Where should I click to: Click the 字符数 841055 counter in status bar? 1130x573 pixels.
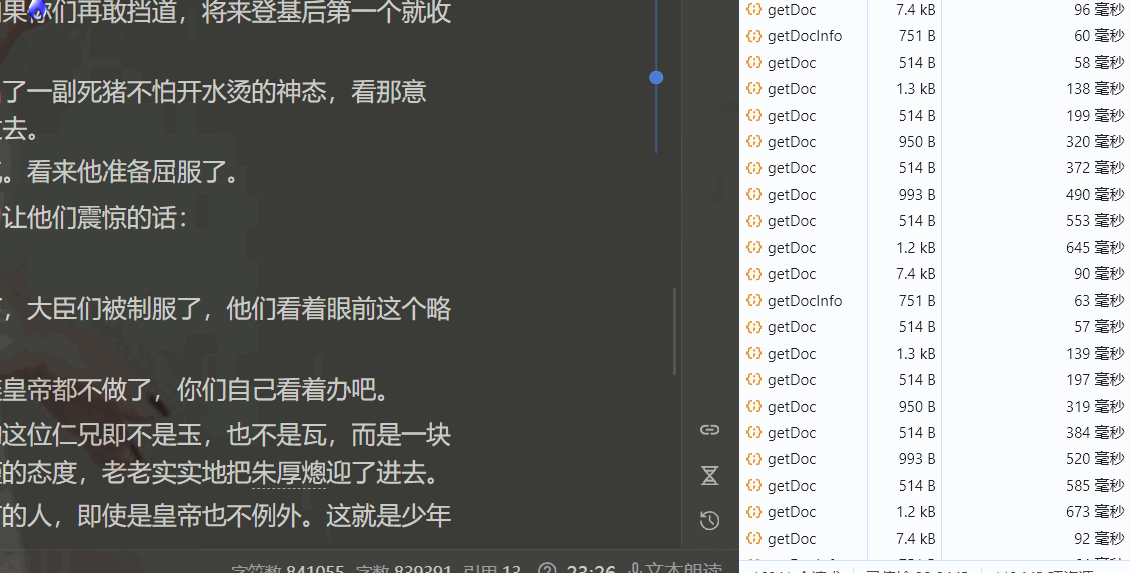[288, 569]
